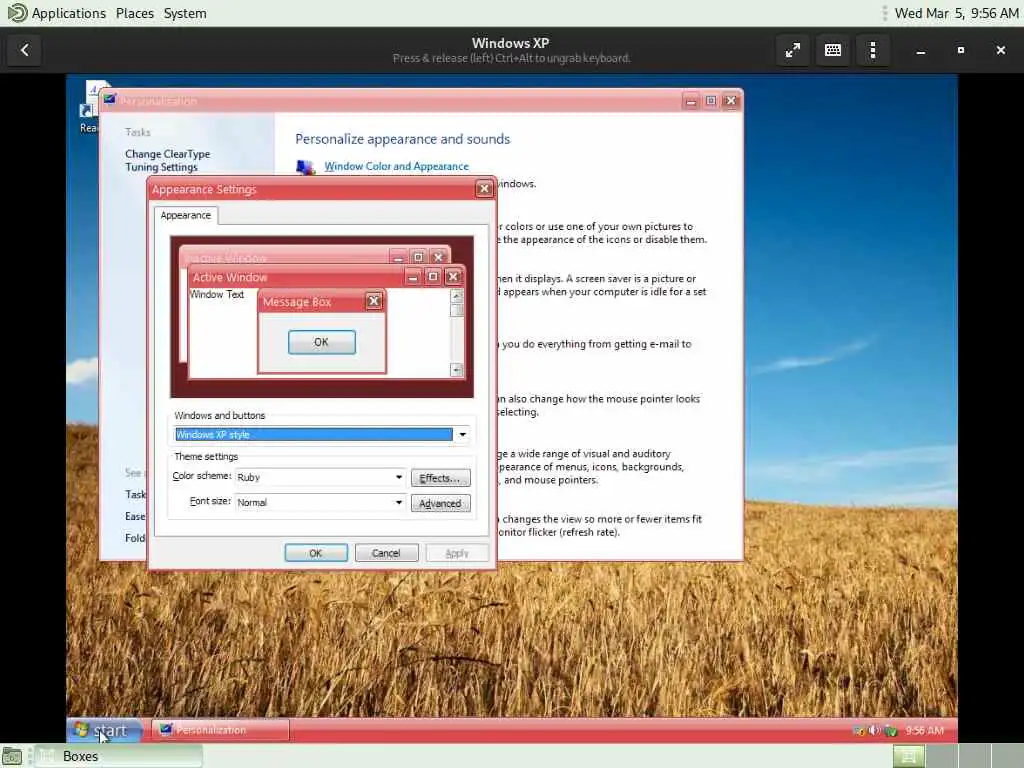Click the security shield tray icon
Screen dimensions: 1024x768
coord(859,730)
